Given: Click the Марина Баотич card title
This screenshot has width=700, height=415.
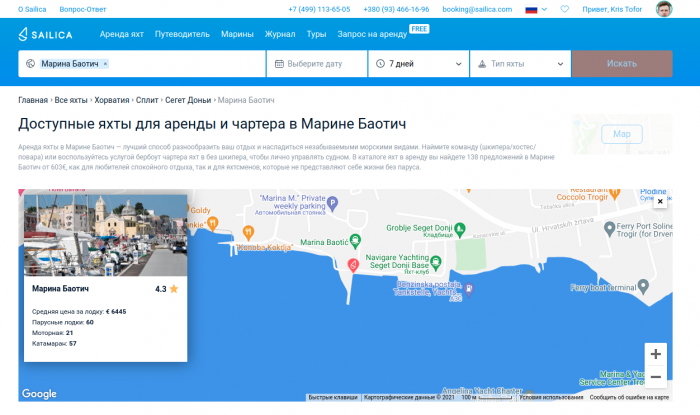Looking at the screenshot, I should pyautogui.click(x=60, y=289).
